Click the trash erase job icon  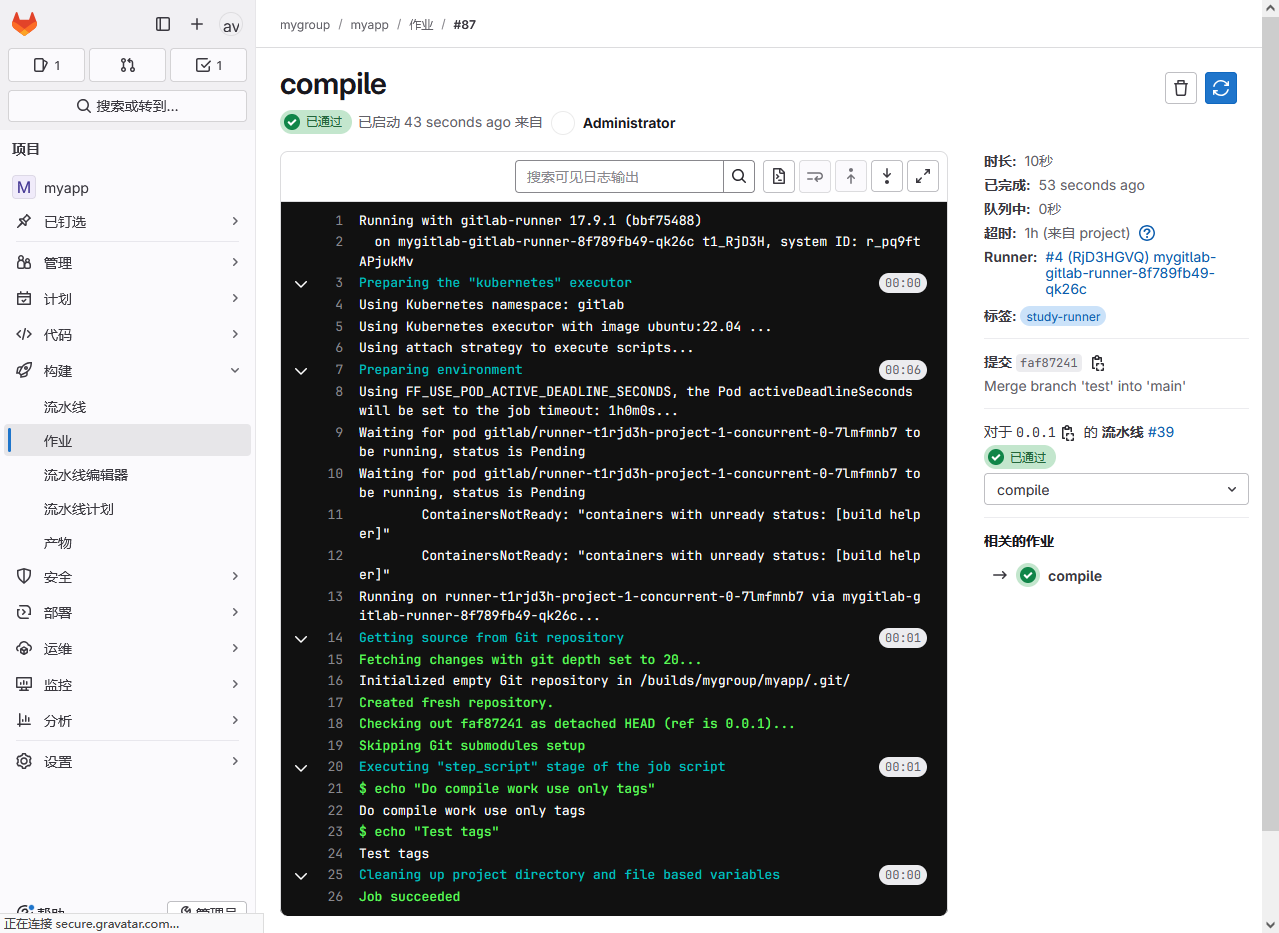(1181, 88)
